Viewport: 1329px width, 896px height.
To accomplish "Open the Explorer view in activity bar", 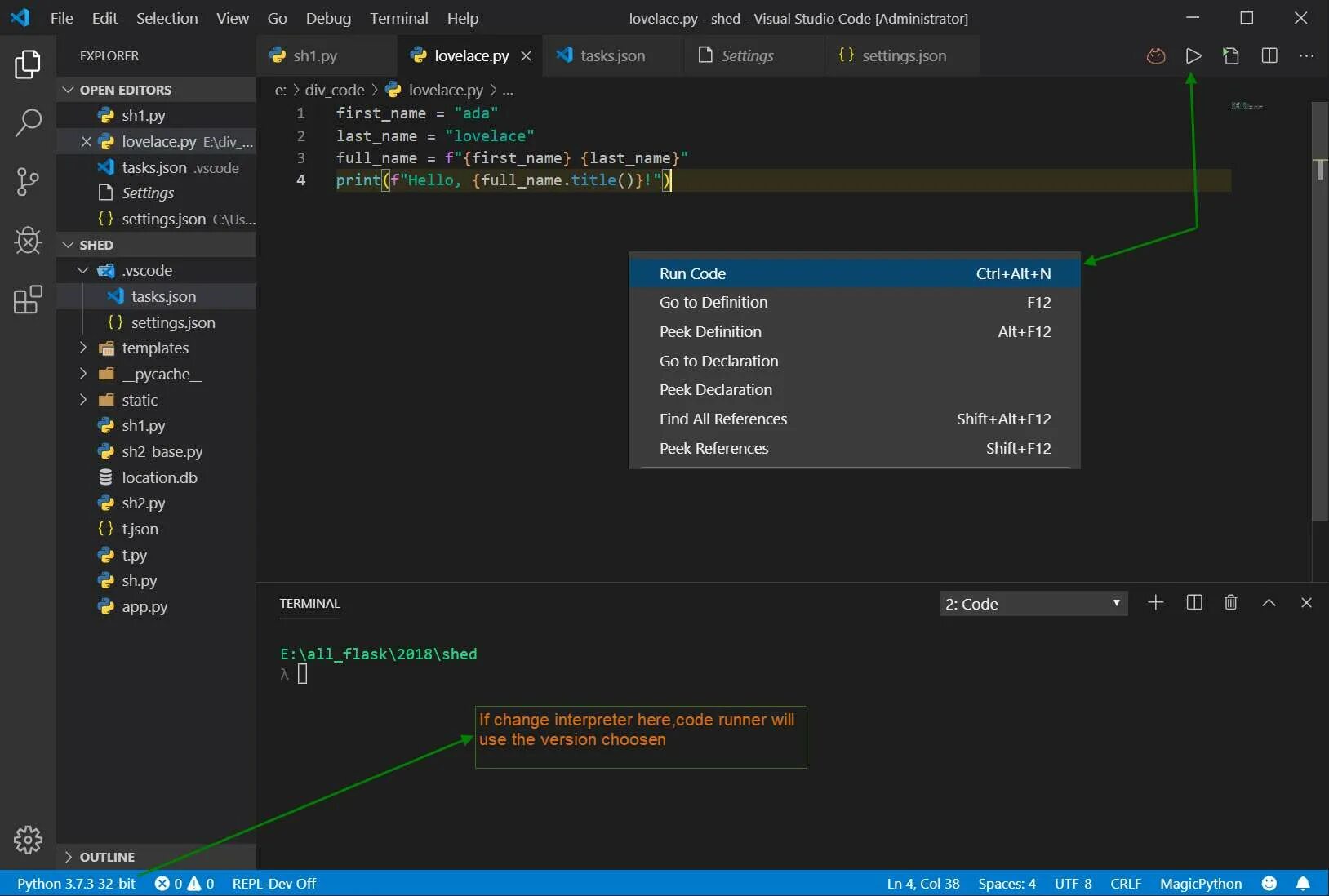I will point(28,64).
